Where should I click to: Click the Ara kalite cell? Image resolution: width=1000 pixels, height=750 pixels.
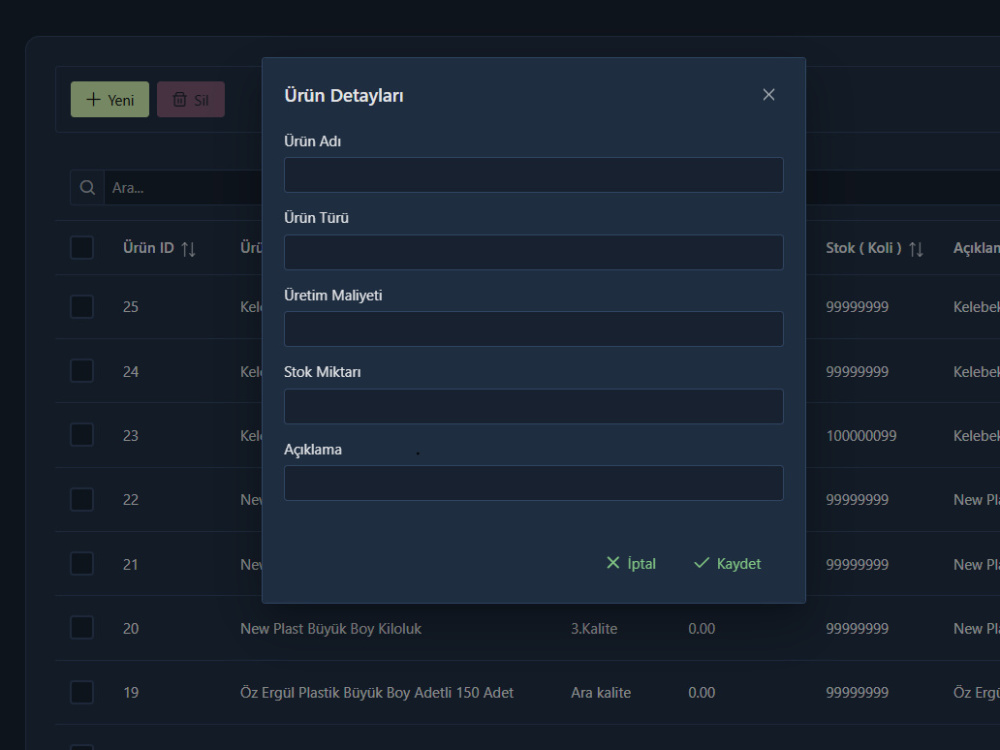(x=601, y=693)
